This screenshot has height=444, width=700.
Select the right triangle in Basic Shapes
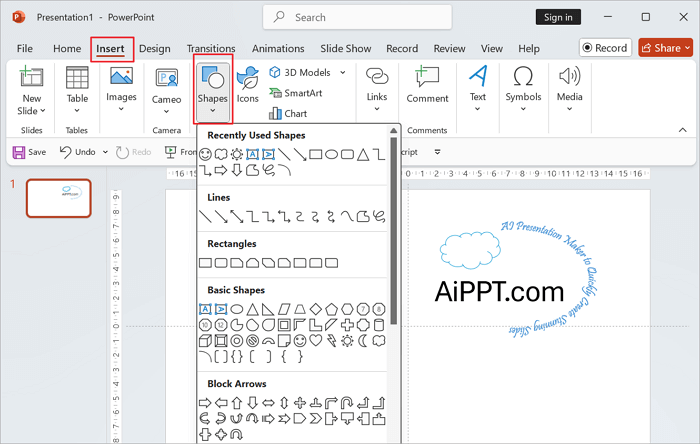268,309
